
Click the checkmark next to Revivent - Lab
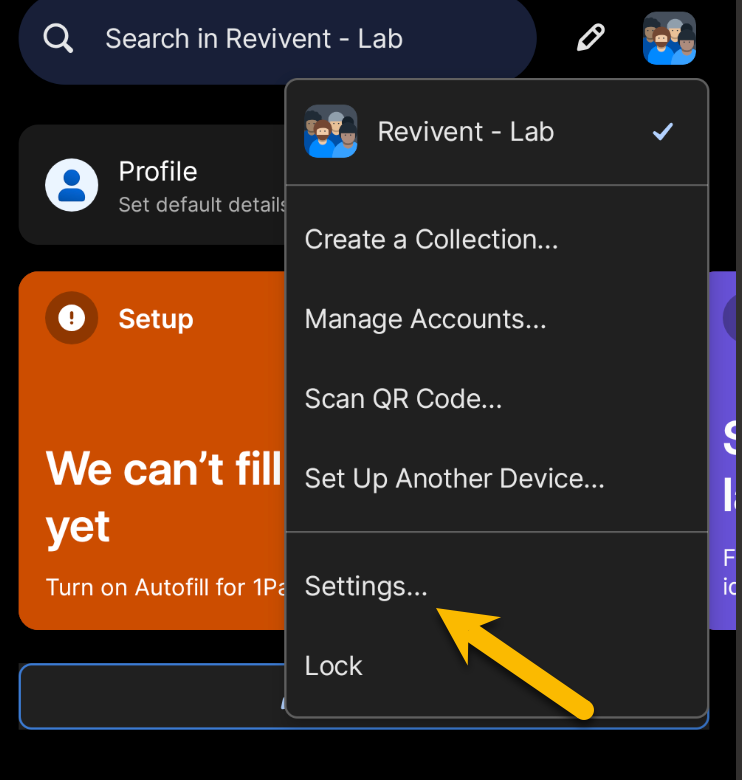[662, 132]
